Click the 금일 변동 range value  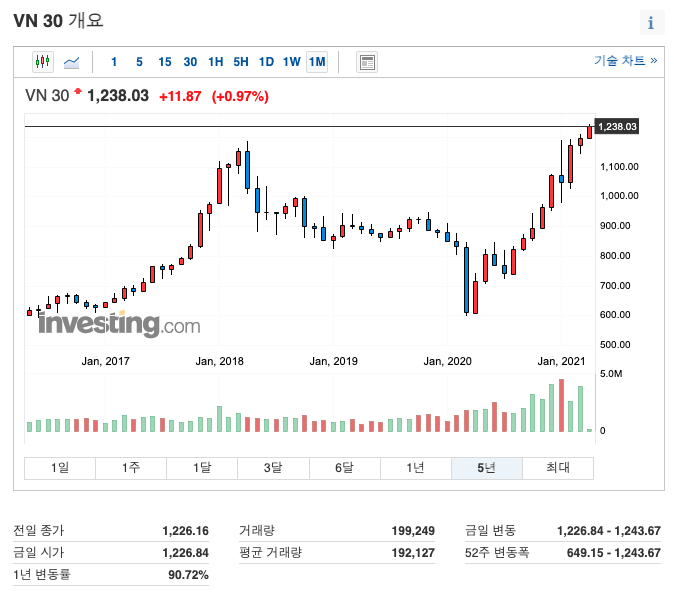(609, 531)
